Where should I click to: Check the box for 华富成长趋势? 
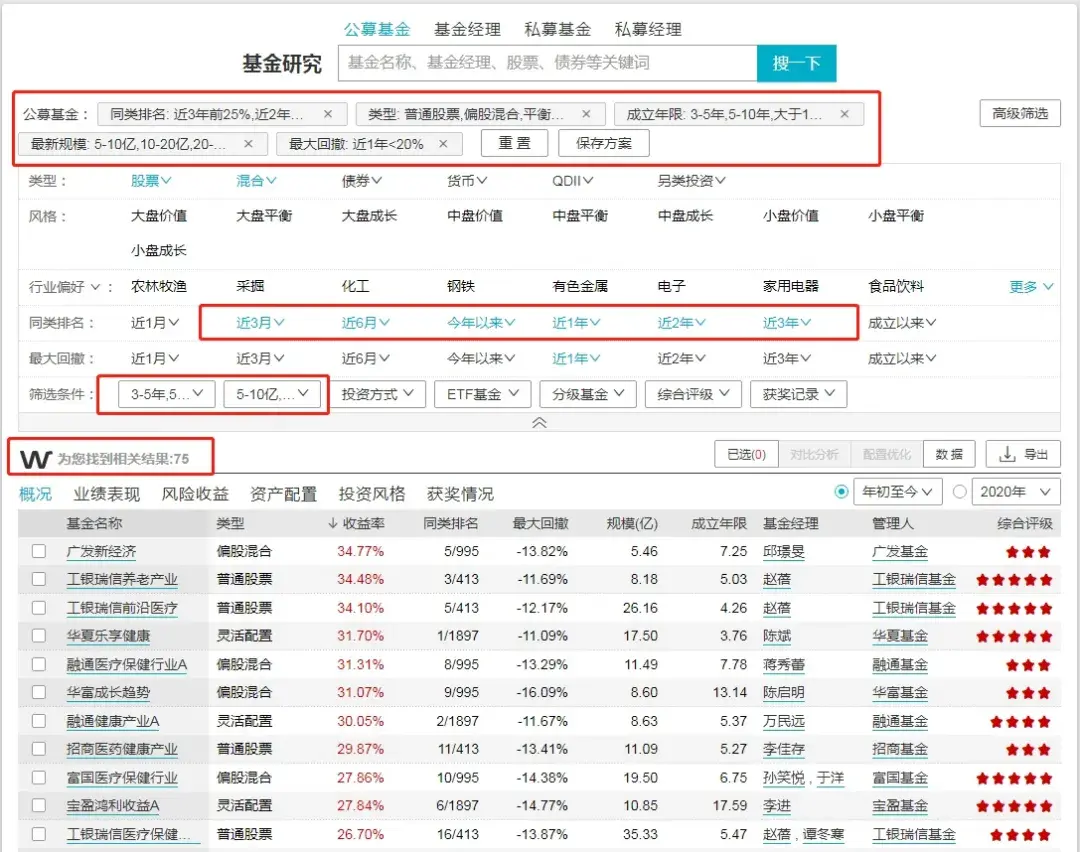click(x=39, y=692)
